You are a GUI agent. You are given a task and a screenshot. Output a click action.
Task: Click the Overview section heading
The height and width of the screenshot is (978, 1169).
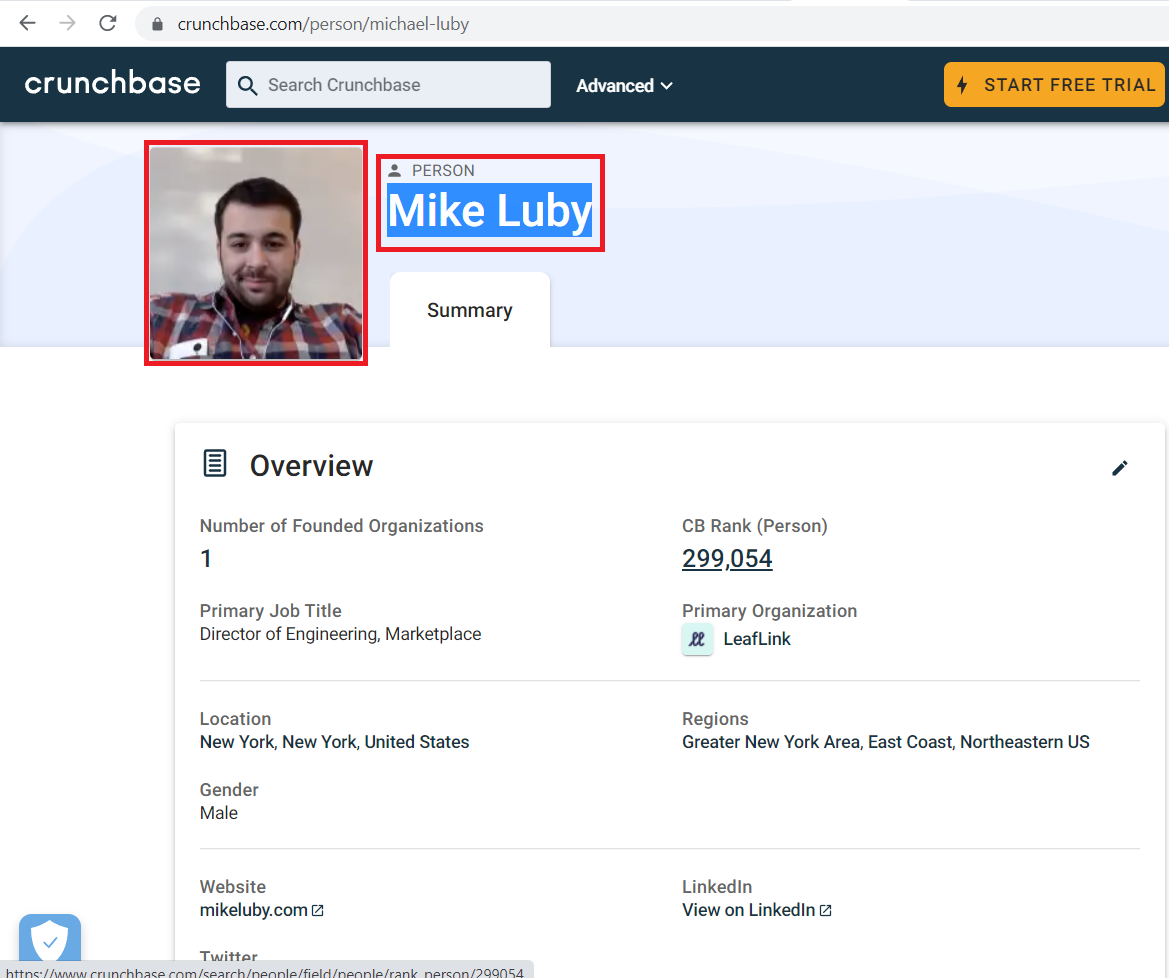click(x=312, y=465)
